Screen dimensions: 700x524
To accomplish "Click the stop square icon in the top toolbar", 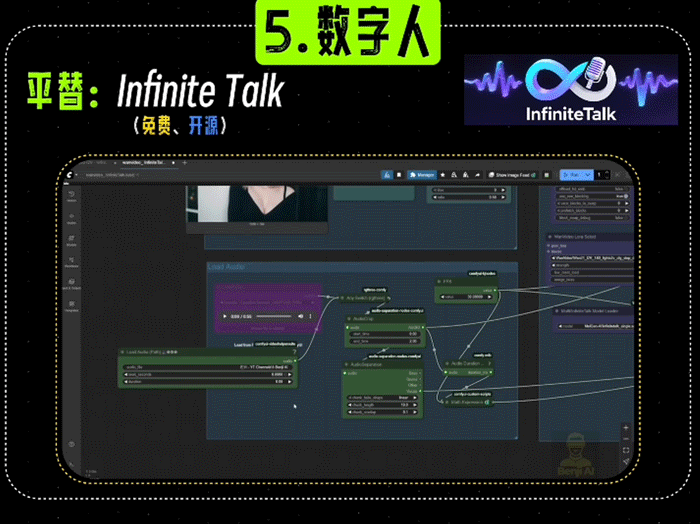I will [x=399, y=175].
